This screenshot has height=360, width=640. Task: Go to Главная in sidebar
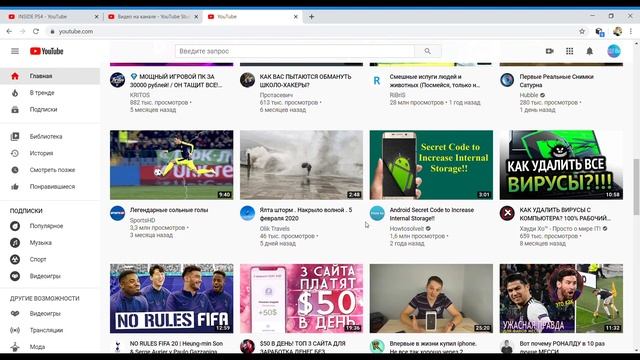pyautogui.click(x=50, y=76)
